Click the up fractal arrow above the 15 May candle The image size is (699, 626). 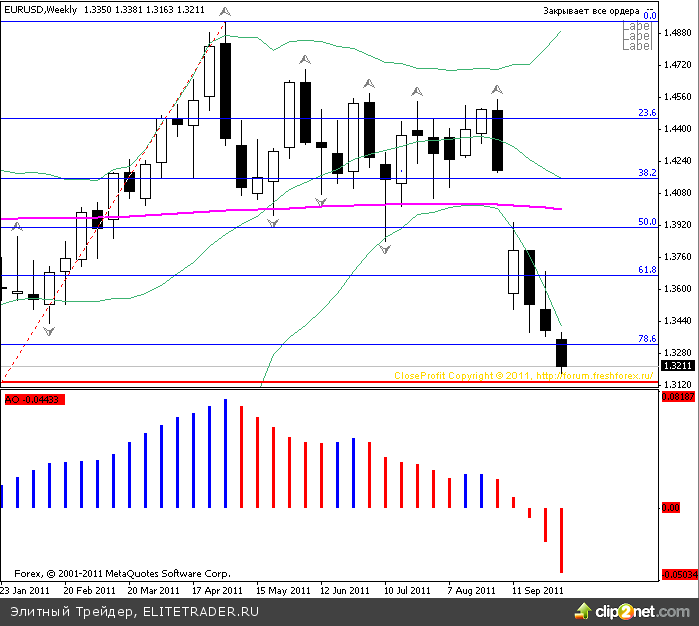[303, 61]
